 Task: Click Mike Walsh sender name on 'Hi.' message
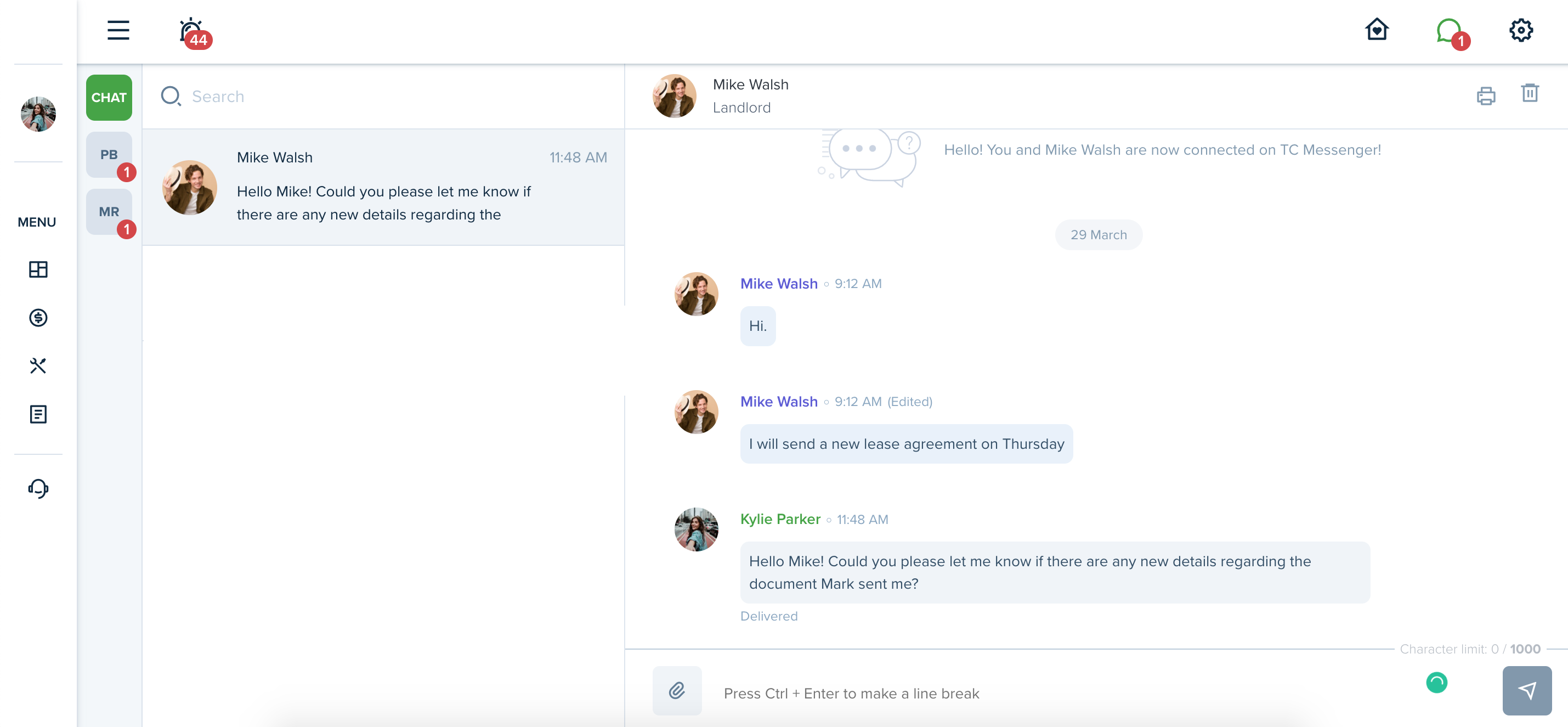(779, 284)
